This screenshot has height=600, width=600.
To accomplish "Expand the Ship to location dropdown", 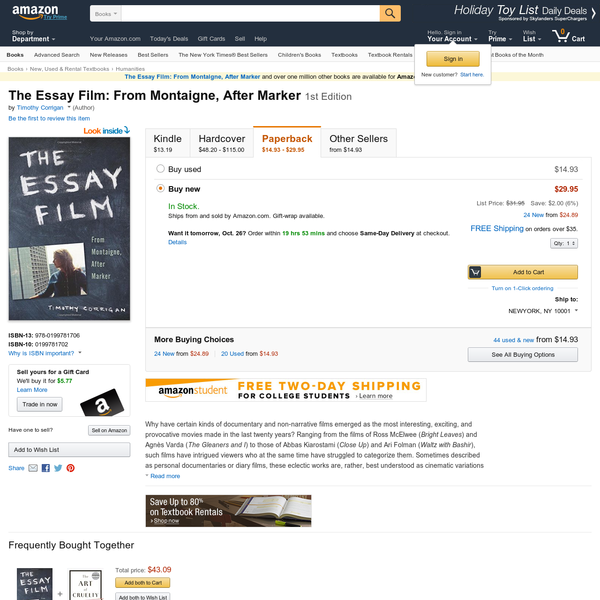I will [543, 311].
